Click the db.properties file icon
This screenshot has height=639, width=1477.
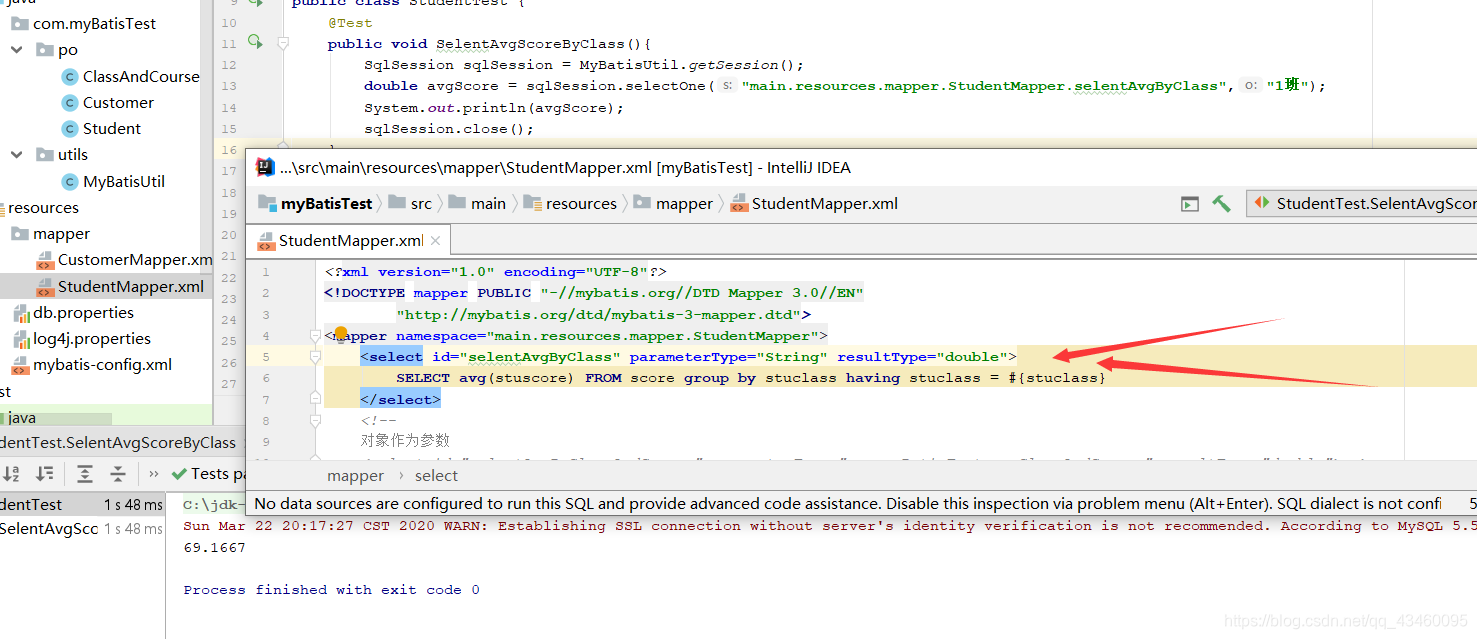pyautogui.click(x=20, y=313)
